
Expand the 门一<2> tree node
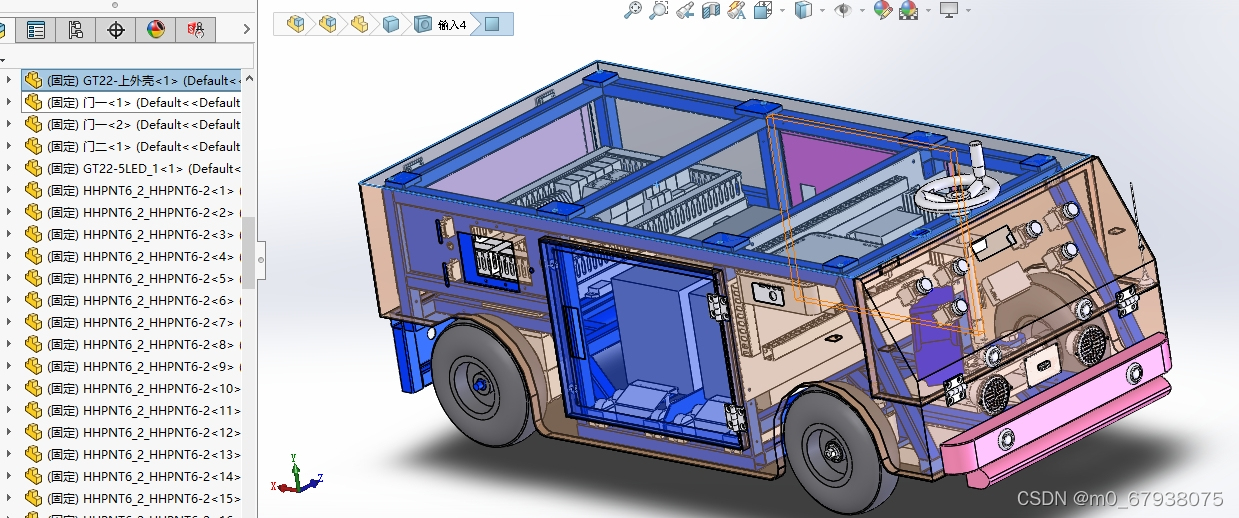[9, 124]
